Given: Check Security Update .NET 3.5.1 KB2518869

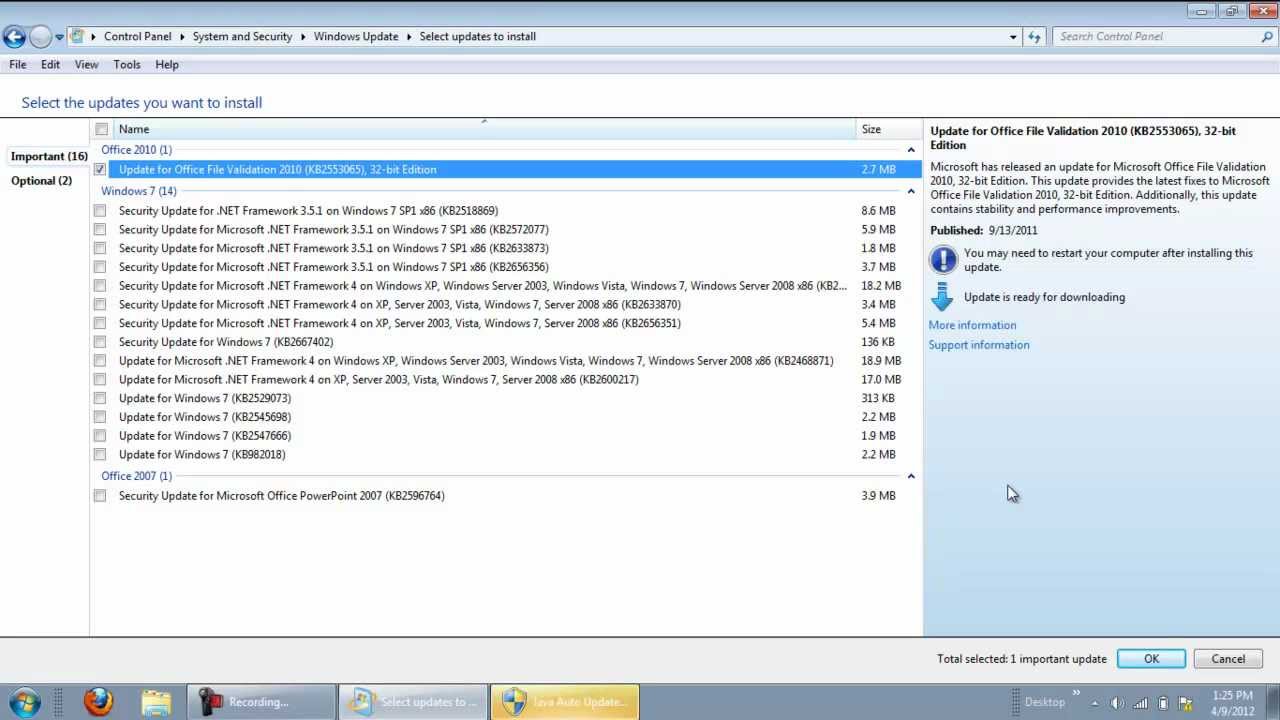Looking at the screenshot, I should coord(100,211).
